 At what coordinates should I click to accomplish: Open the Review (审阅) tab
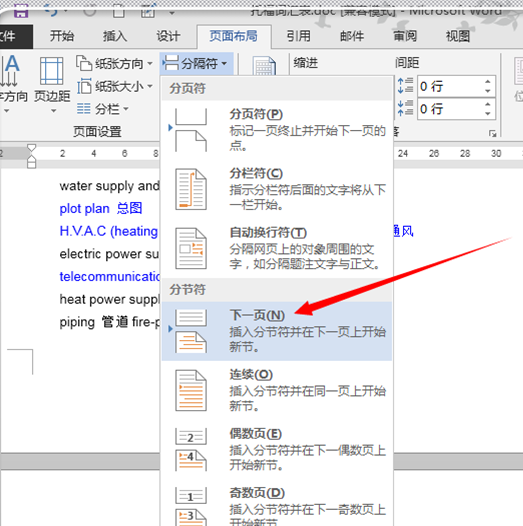coord(405,36)
